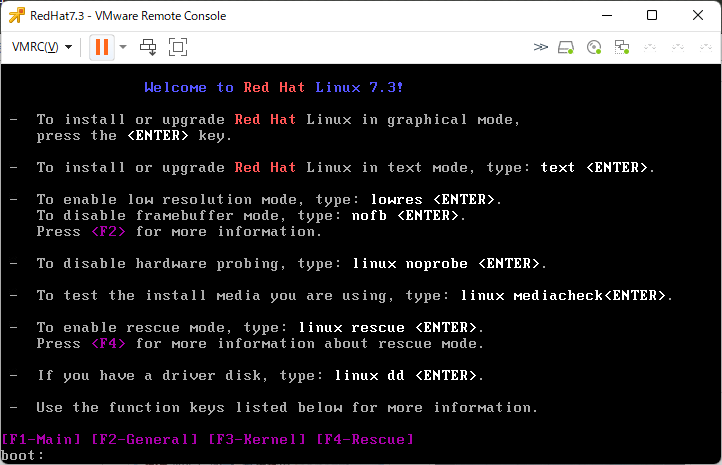Open the hard disk device icon
The height and width of the screenshot is (465, 722).
pos(566,47)
